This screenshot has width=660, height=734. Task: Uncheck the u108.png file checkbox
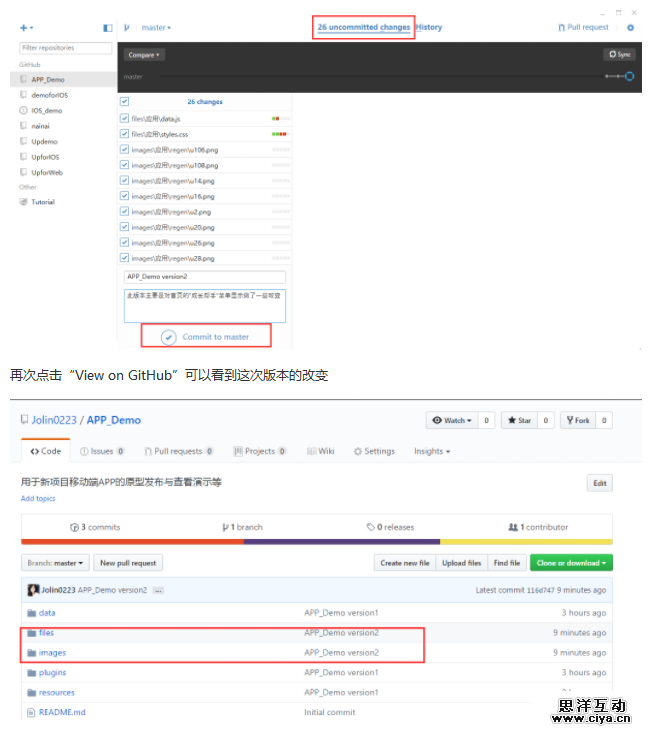pyautogui.click(x=125, y=165)
